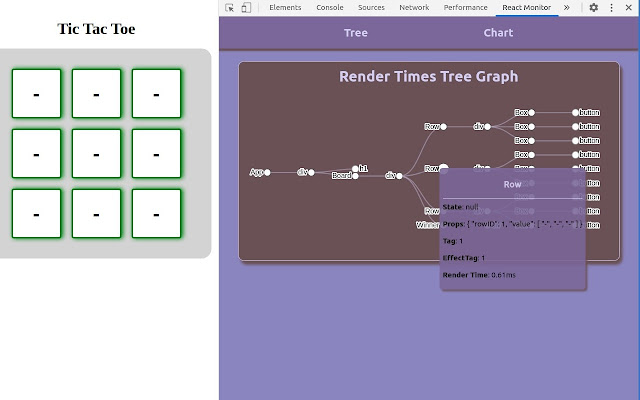Screen dimensions: 640x400
Task: Close the DevTools panel
Action: [629, 7]
